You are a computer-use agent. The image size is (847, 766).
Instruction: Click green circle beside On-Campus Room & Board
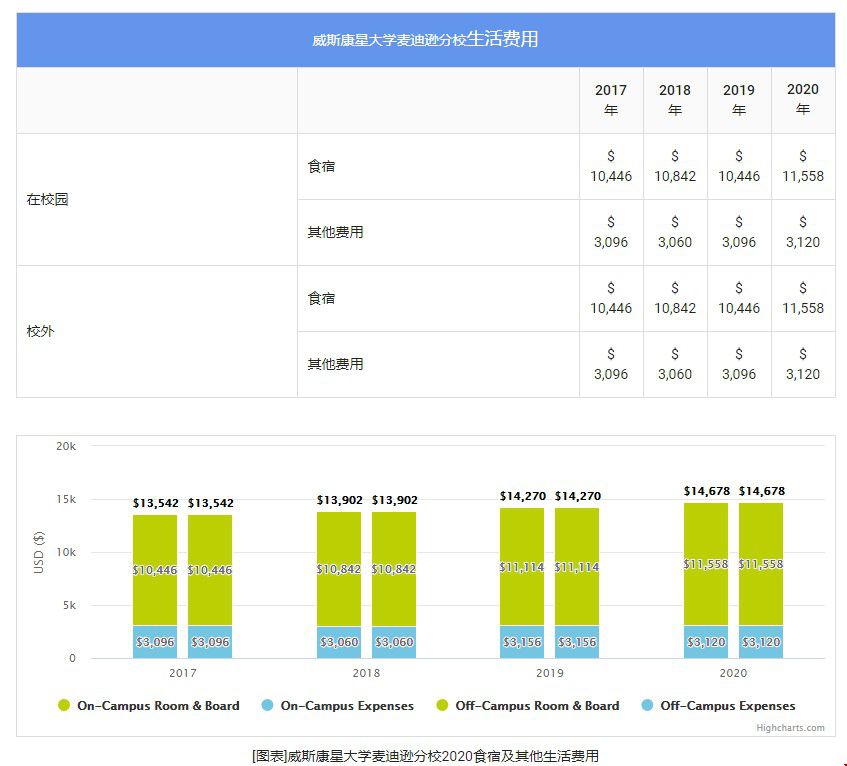point(65,706)
